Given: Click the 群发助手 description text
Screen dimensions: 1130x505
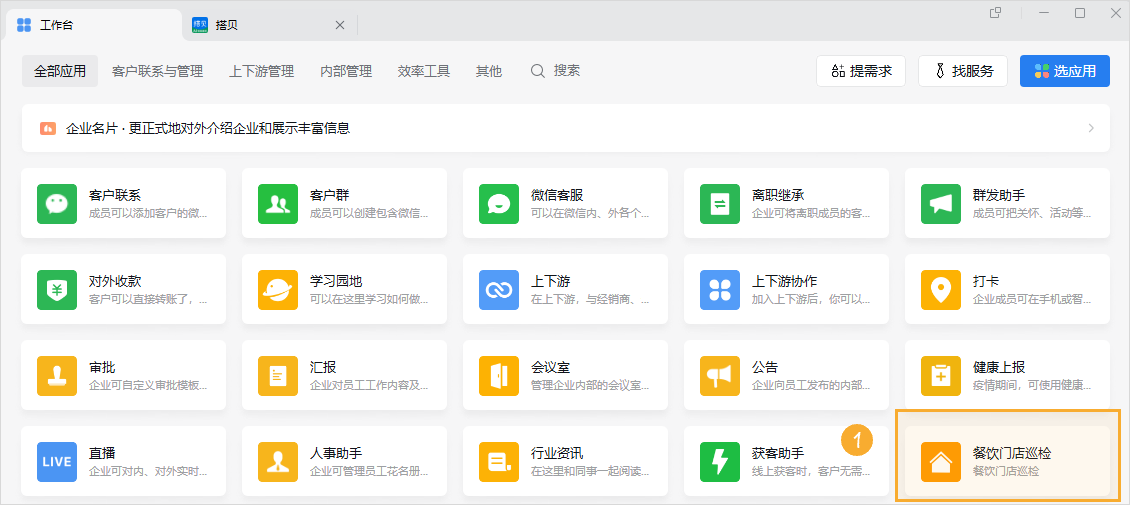Looking at the screenshot, I should pyautogui.click(x=1032, y=213).
